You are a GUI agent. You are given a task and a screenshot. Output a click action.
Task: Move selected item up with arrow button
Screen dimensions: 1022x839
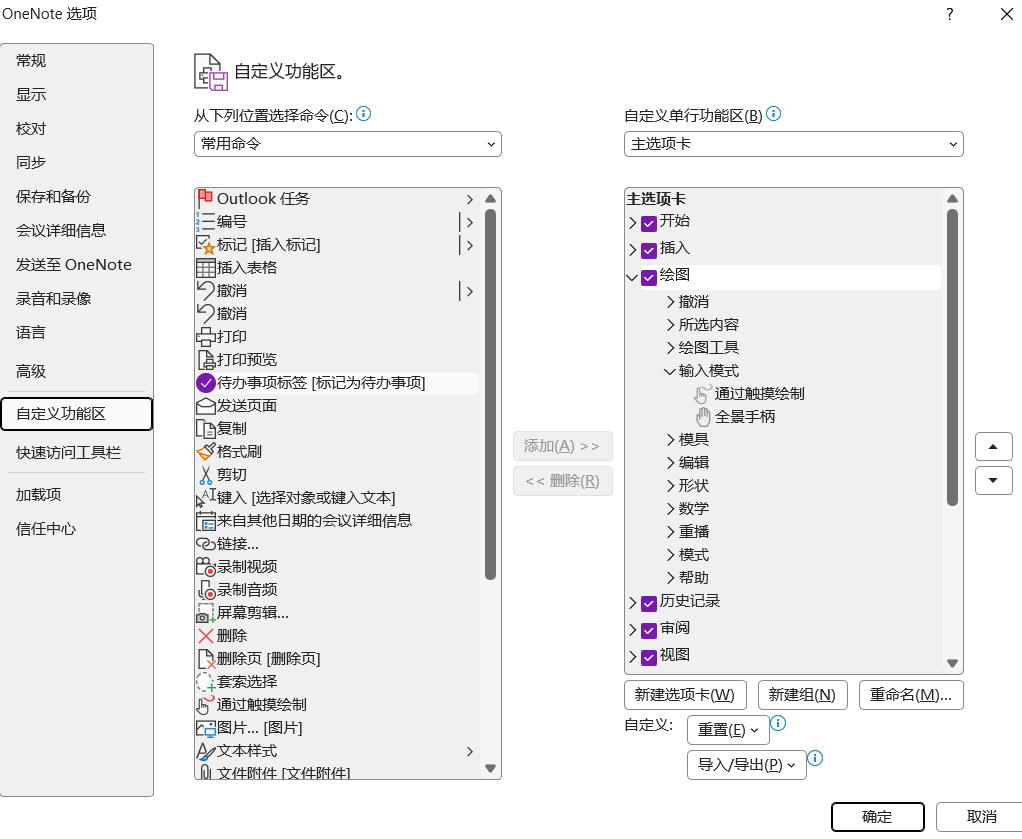click(993, 447)
